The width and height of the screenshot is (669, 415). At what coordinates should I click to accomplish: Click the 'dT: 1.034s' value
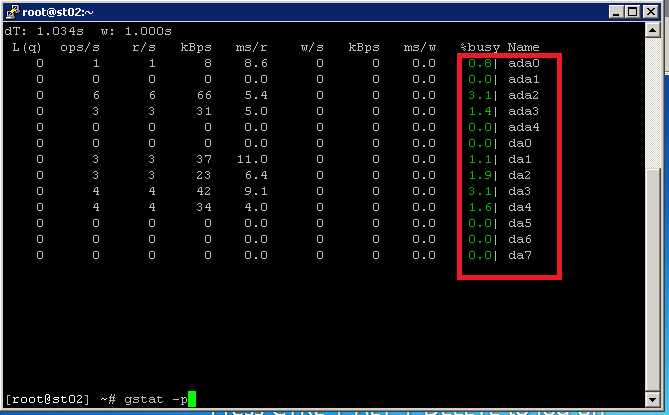(44, 31)
